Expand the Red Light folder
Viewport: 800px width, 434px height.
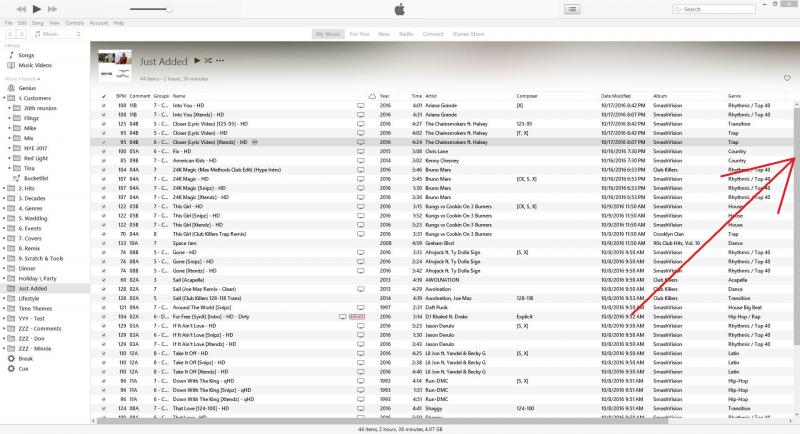[x=9, y=158]
